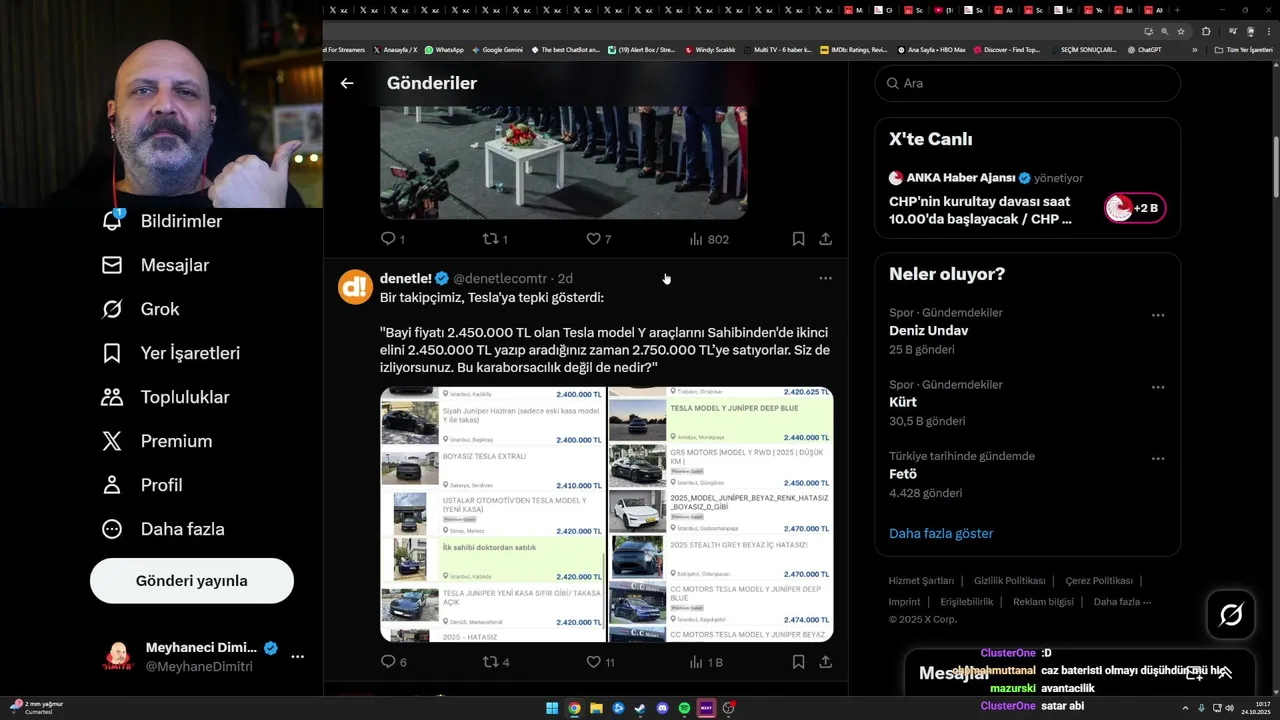Viewport: 1280px width, 720px height.
Task: Open Hizmet Şartları footer link
Action: click(x=921, y=581)
